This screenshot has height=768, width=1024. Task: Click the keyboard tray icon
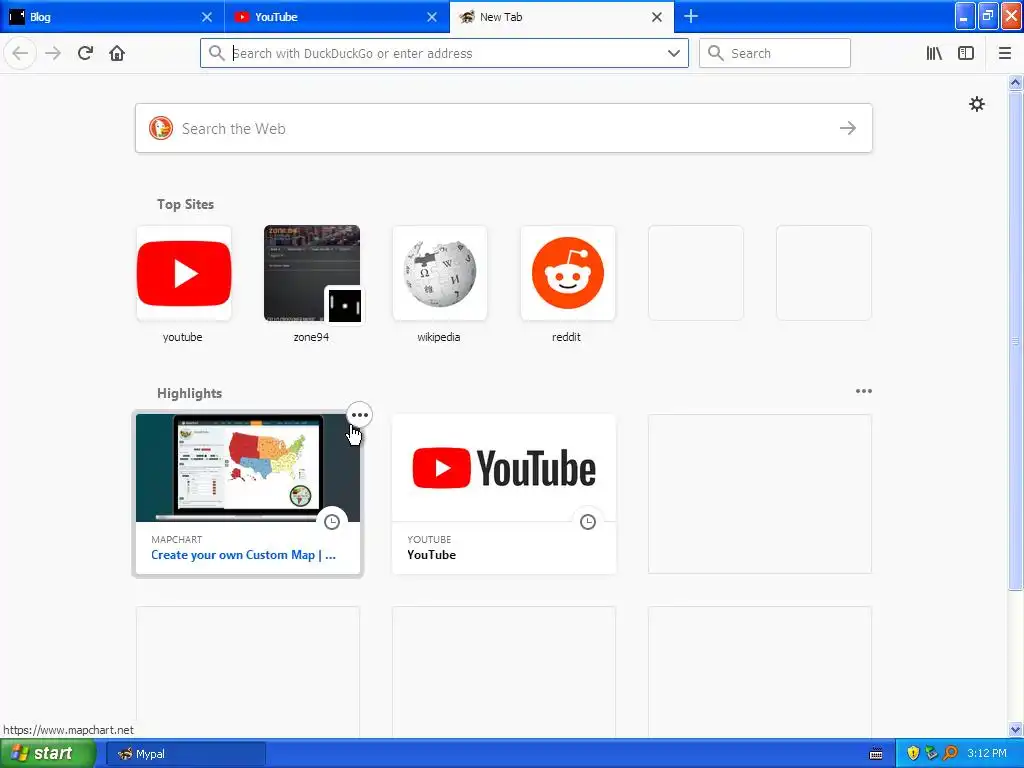coord(876,754)
